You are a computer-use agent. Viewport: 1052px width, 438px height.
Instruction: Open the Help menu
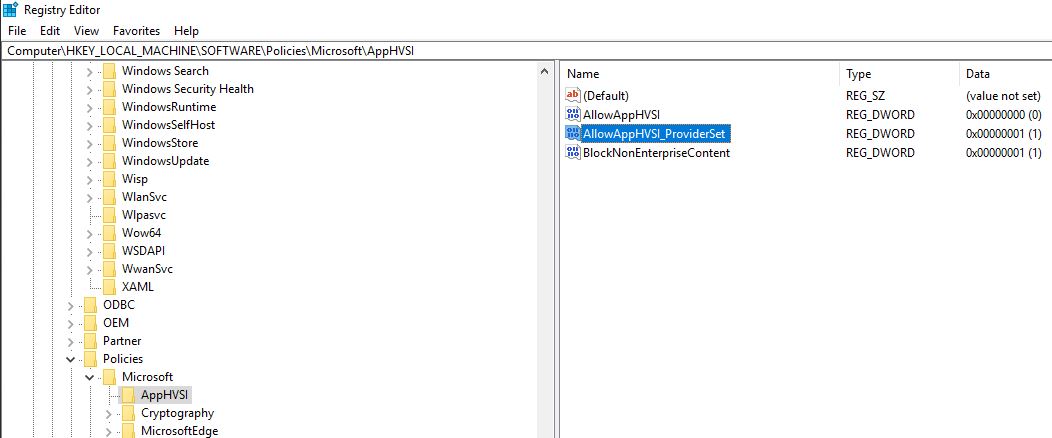click(186, 31)
